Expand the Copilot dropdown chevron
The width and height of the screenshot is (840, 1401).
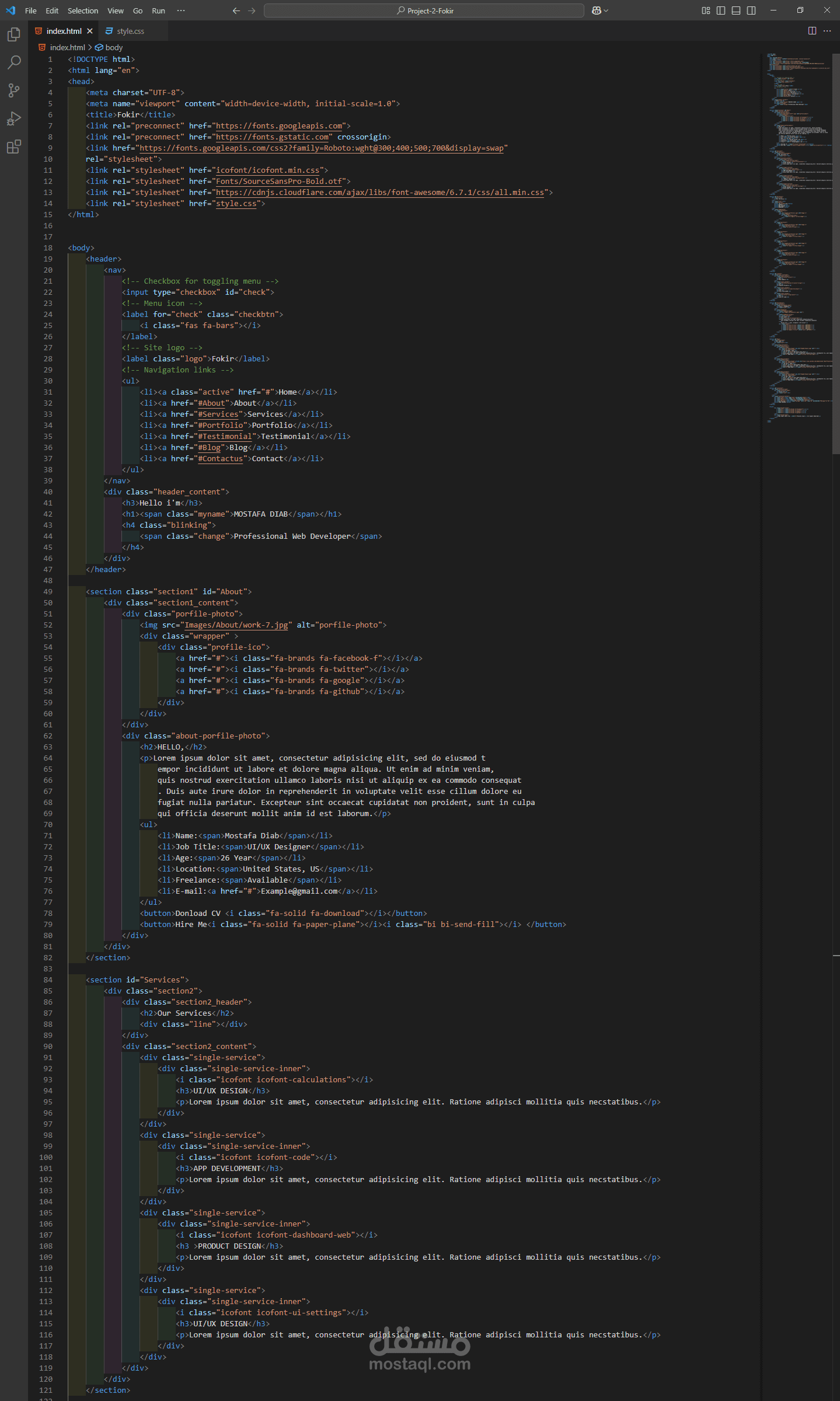pos(606,11)
